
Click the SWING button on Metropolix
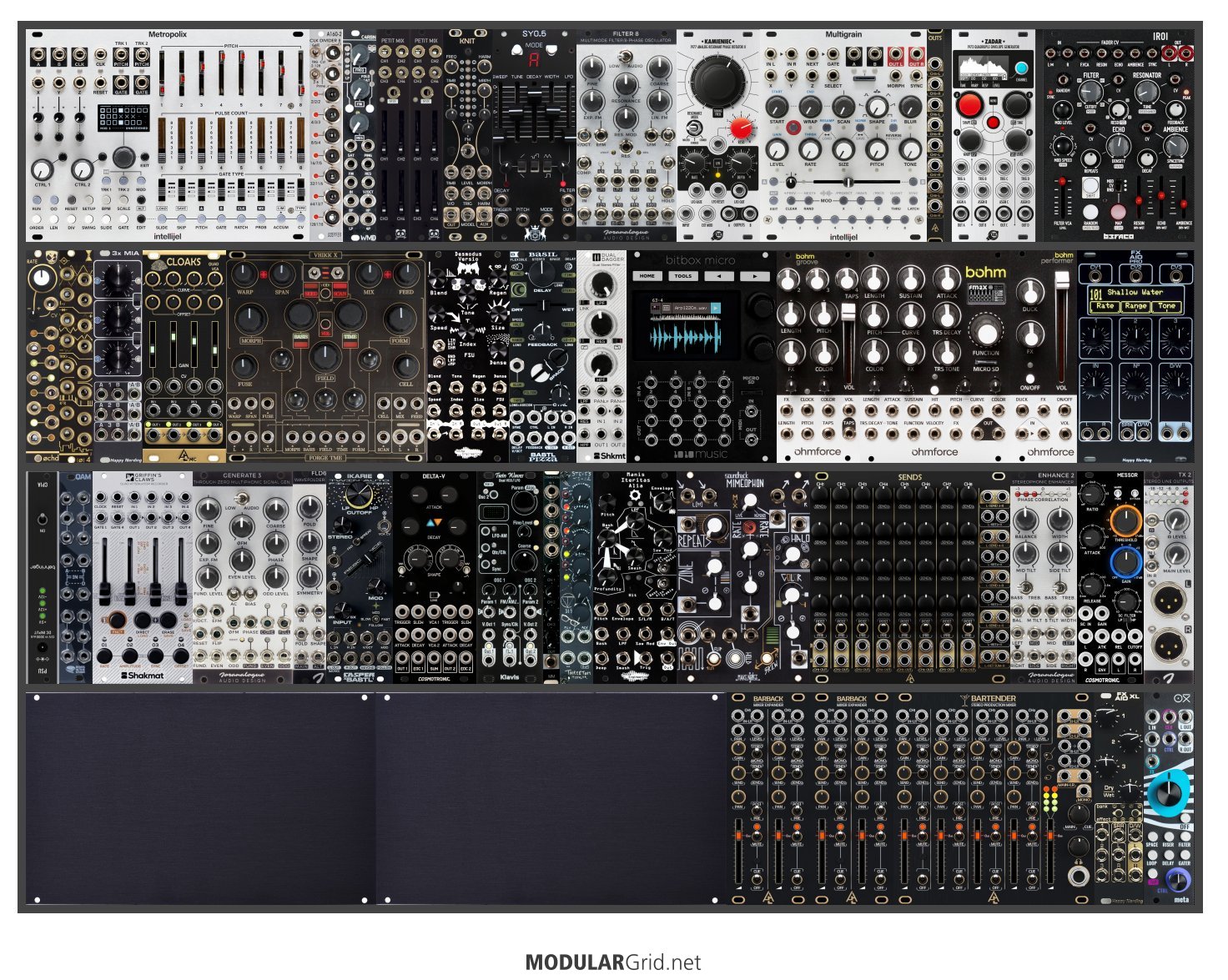[88, 218]
